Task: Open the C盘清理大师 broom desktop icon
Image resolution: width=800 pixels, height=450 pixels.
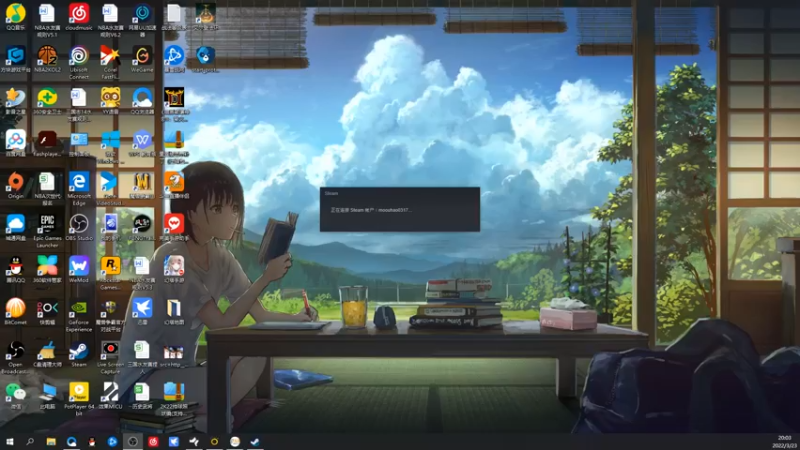Action: tap(47, 353)
